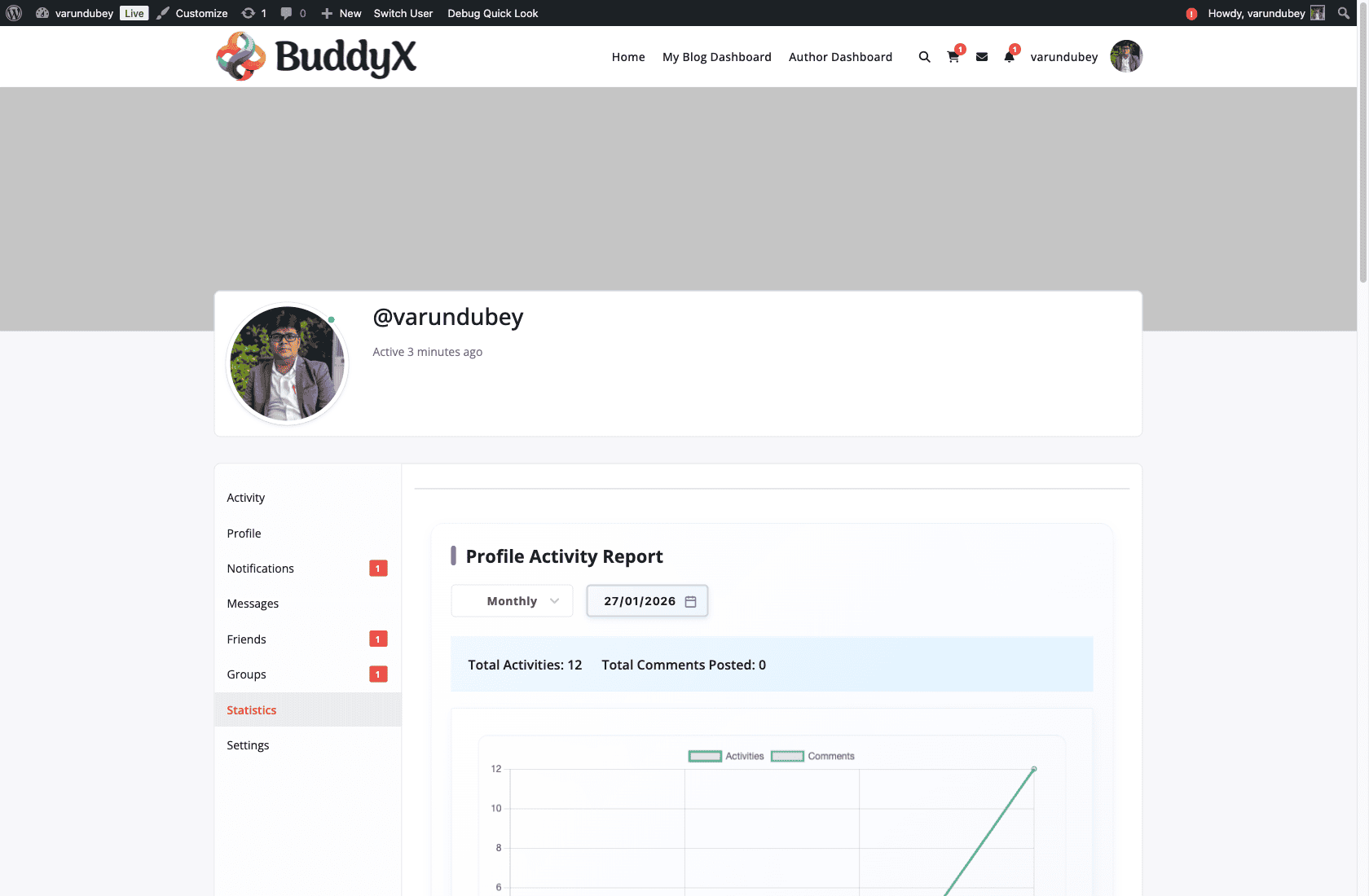
Task: Click the shopping cart icon with badge
Action: pyautogui.click(x=953, y=57)
